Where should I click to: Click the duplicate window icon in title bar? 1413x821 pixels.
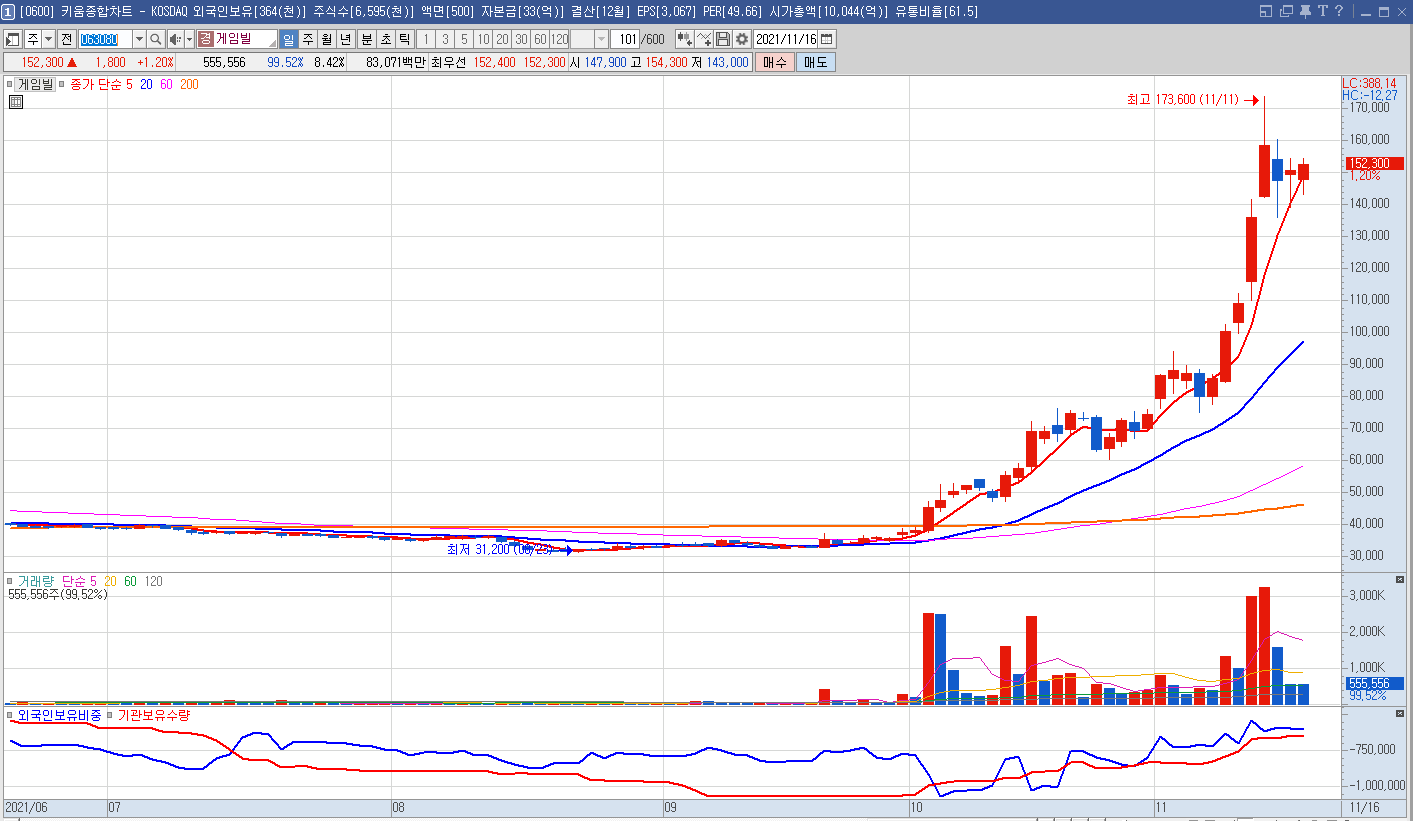pos(1286,11)
